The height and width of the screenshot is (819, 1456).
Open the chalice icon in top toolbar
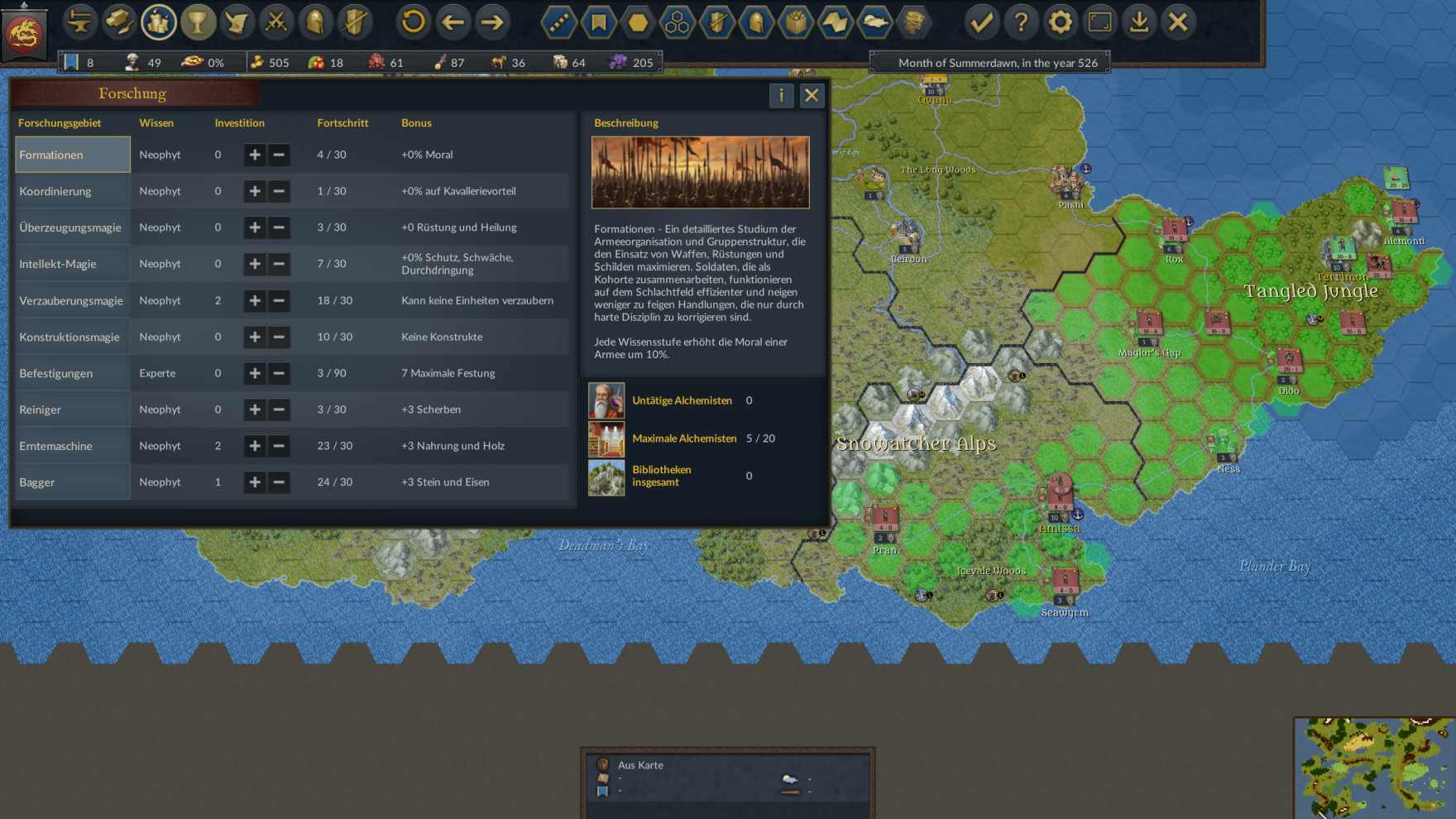pos(198,22)
